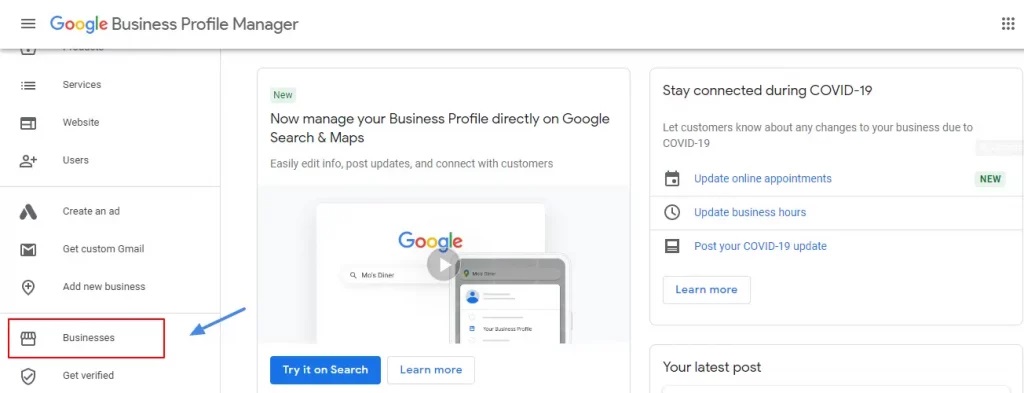
Task: Click the Services list icon
Action: click(x=28, y=86)
